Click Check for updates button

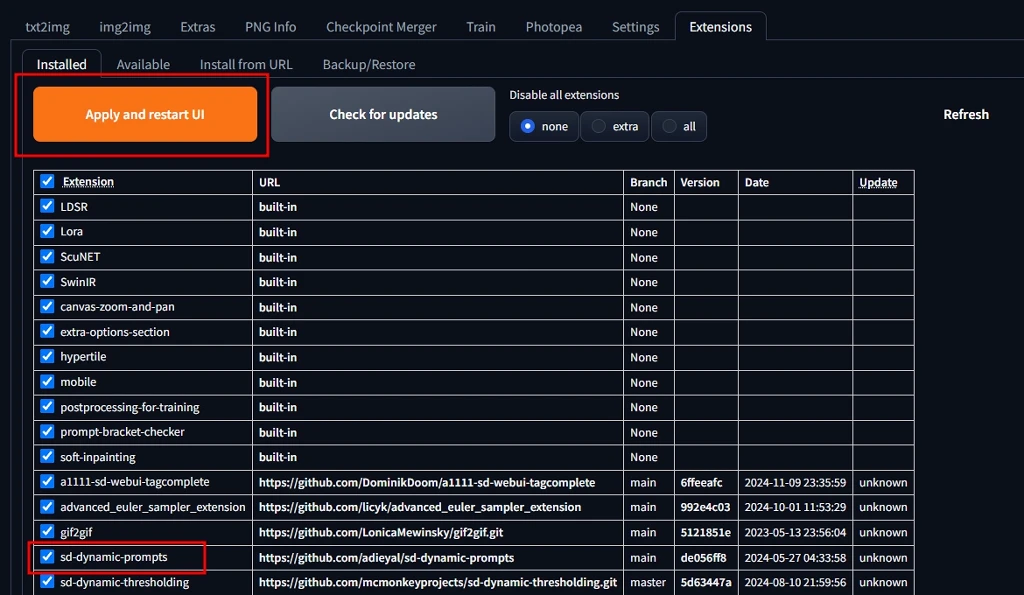coord(383,114)
